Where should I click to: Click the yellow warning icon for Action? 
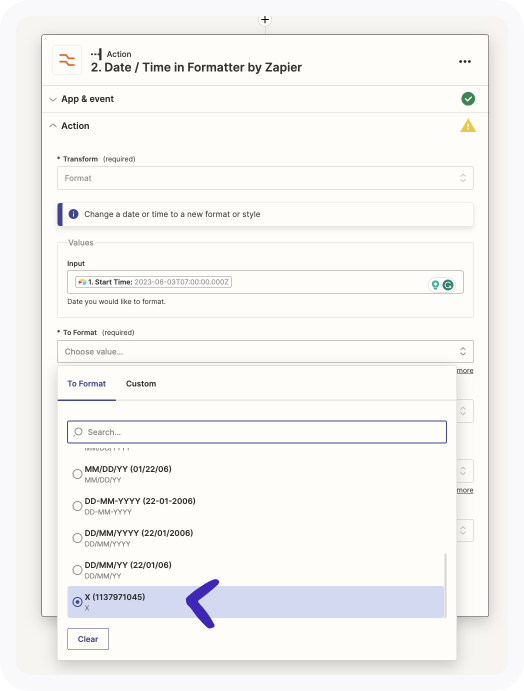coord(468,126)
